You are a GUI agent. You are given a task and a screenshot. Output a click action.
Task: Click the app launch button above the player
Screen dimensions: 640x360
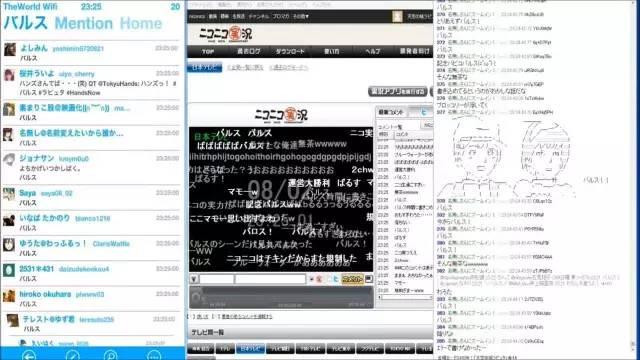(398, 91)
